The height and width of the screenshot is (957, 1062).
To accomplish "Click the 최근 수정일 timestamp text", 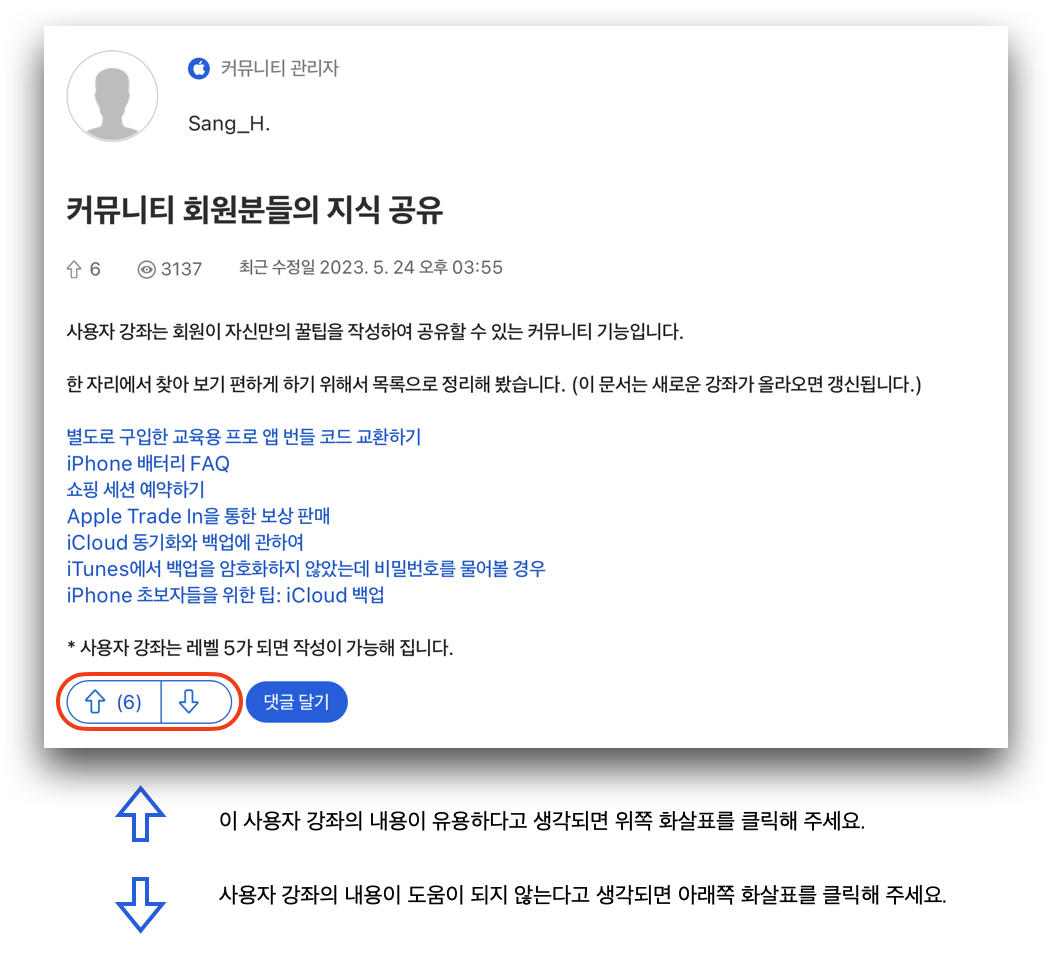I will click(x=370, y=268).
